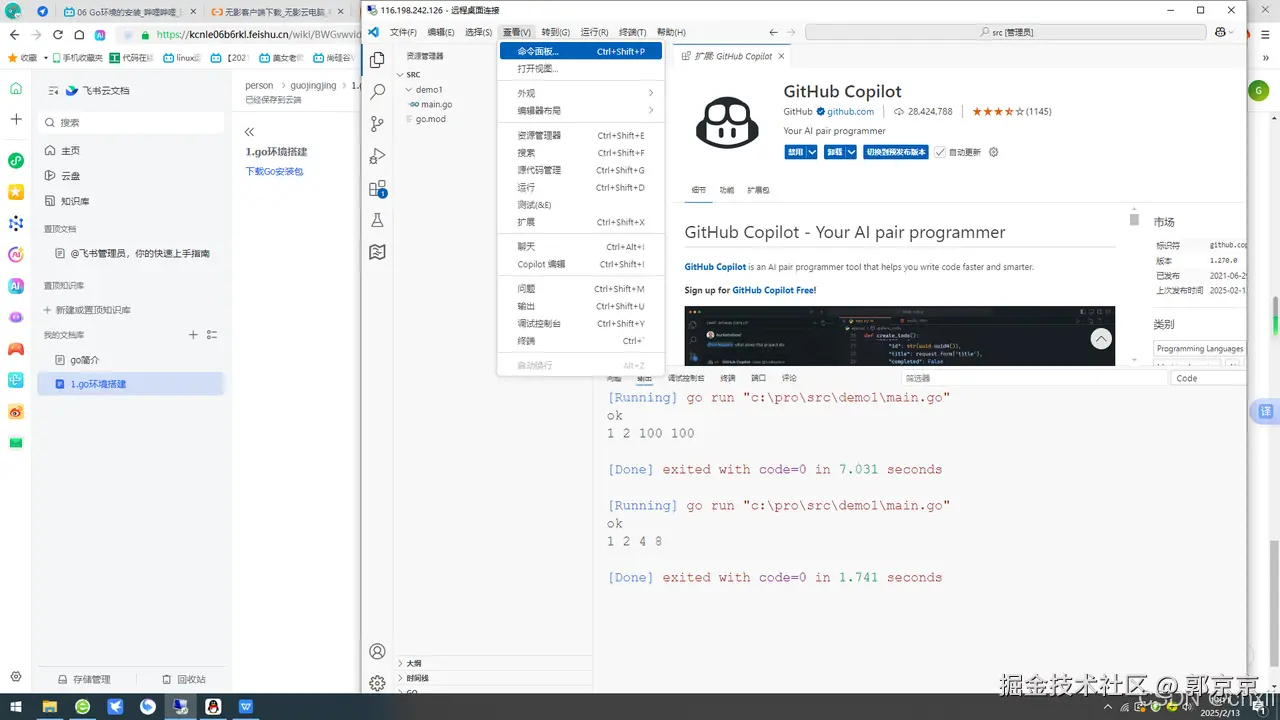The image size is (1280, 720).
Task: Open the 外观 submenu
Action: tap(580, 93)
